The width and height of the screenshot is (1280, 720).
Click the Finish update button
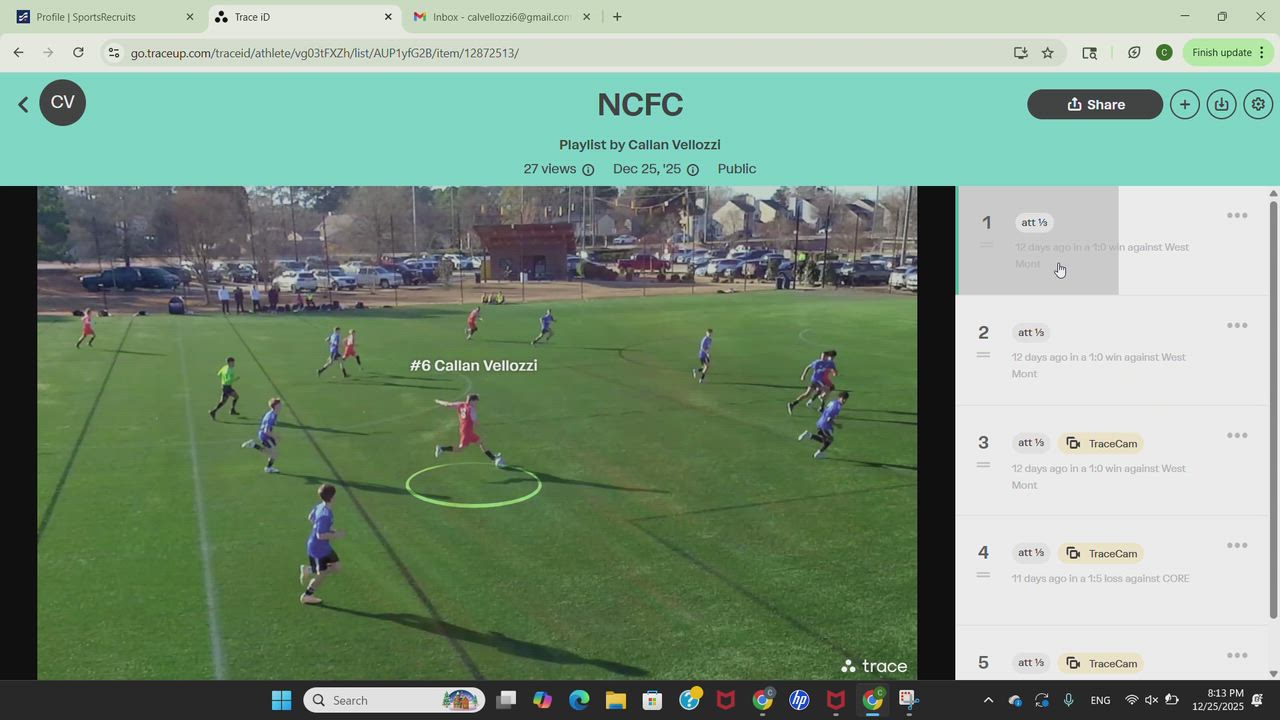click(1221, 53)
